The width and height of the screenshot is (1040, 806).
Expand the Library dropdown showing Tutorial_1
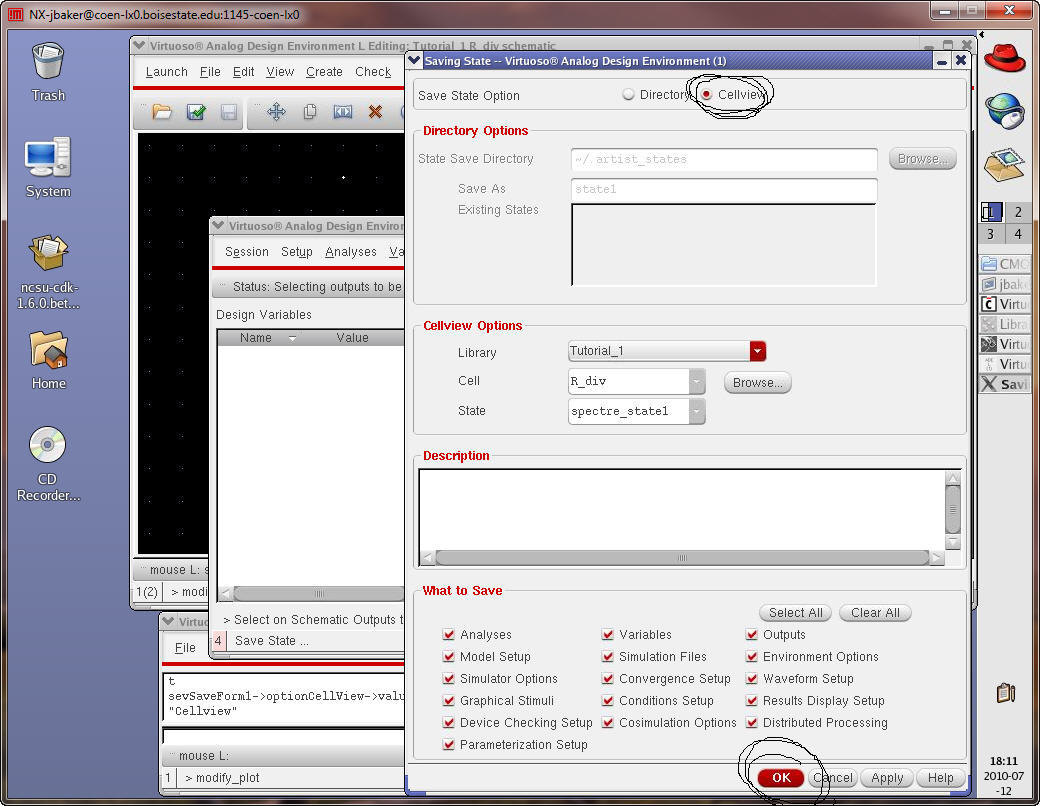coord(757,351)
